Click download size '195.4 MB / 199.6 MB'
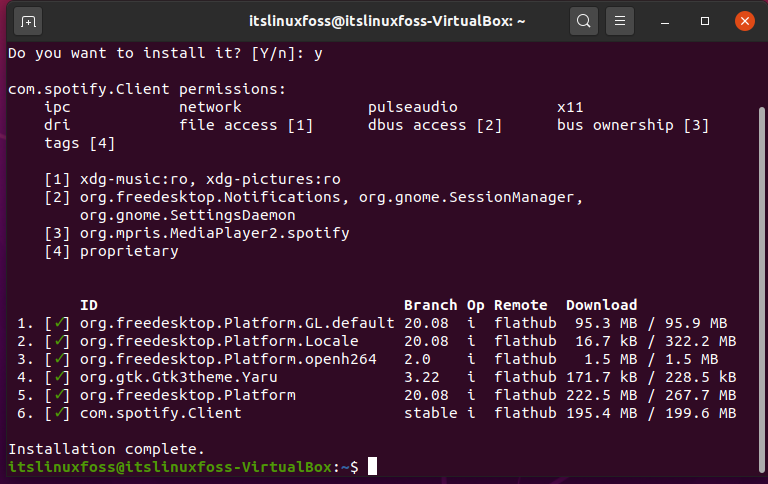Image resolution: width=768 pixels, height=484 pixels. (651, 413)
